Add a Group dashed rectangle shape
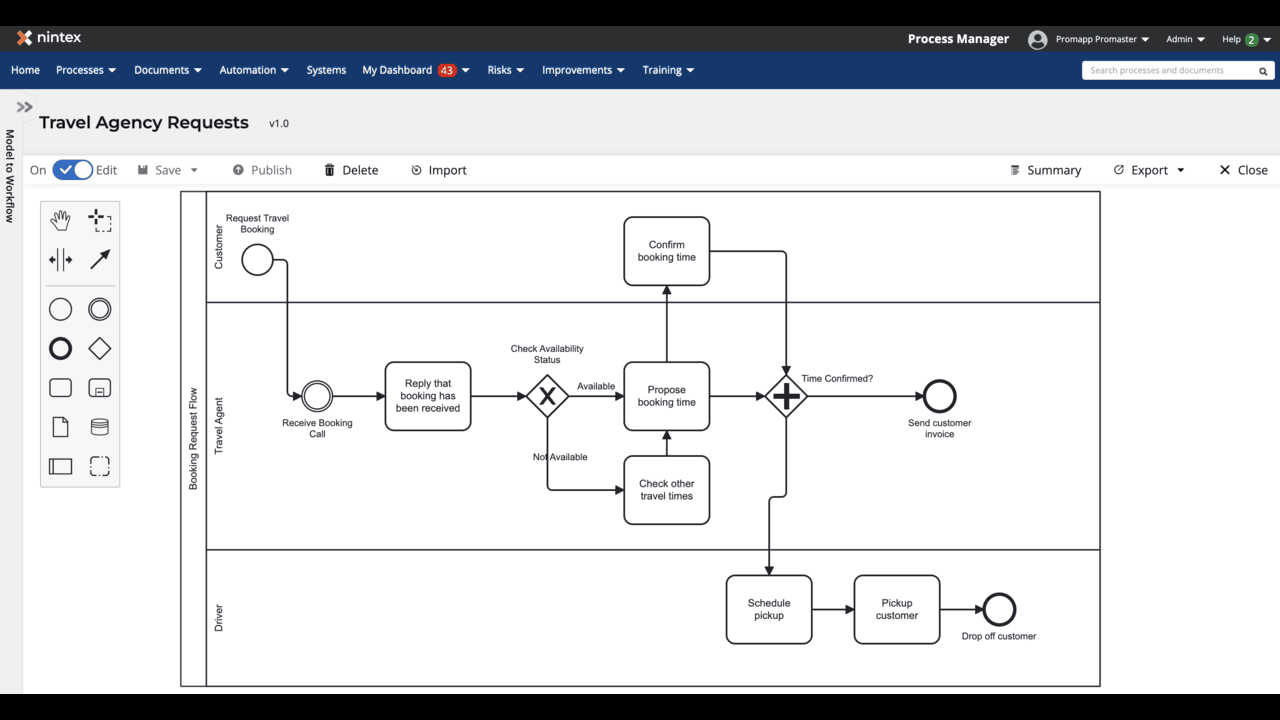1280x720 pixels. click(100, 466)
